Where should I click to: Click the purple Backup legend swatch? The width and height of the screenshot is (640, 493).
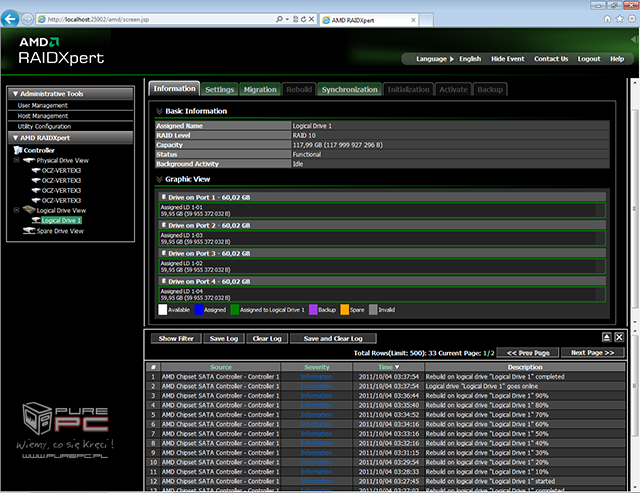pos(313,309)
